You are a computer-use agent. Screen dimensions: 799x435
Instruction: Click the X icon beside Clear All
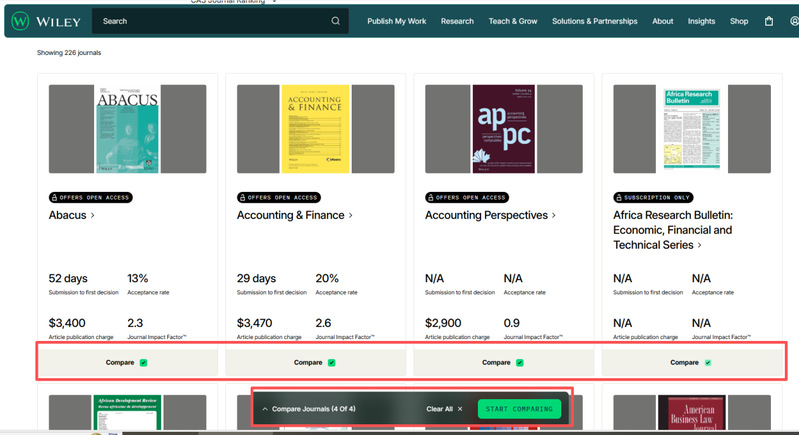[x=460, y=409]
